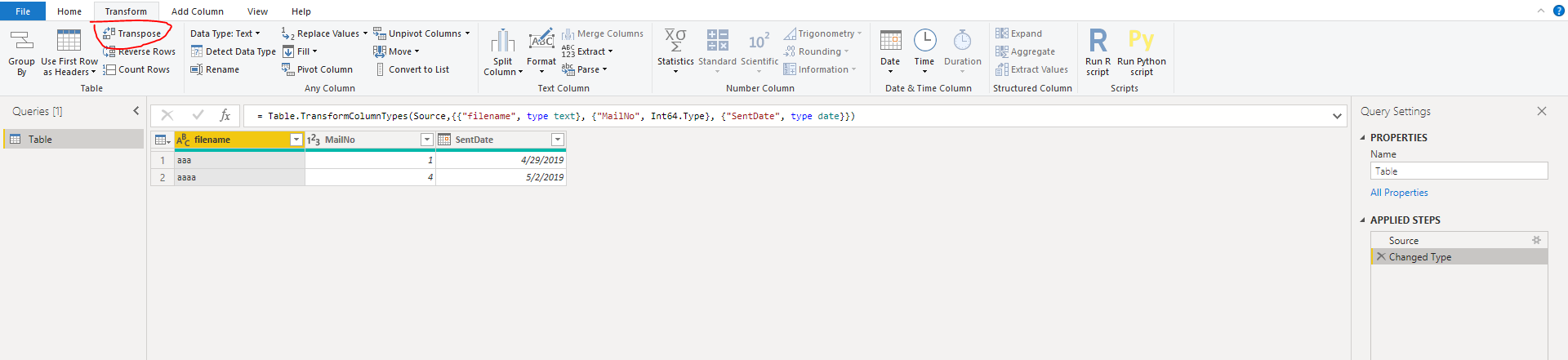The width and height of the screenshot is (1568, 360).
Task: Open the Format text tool
Action: point(541,52)
